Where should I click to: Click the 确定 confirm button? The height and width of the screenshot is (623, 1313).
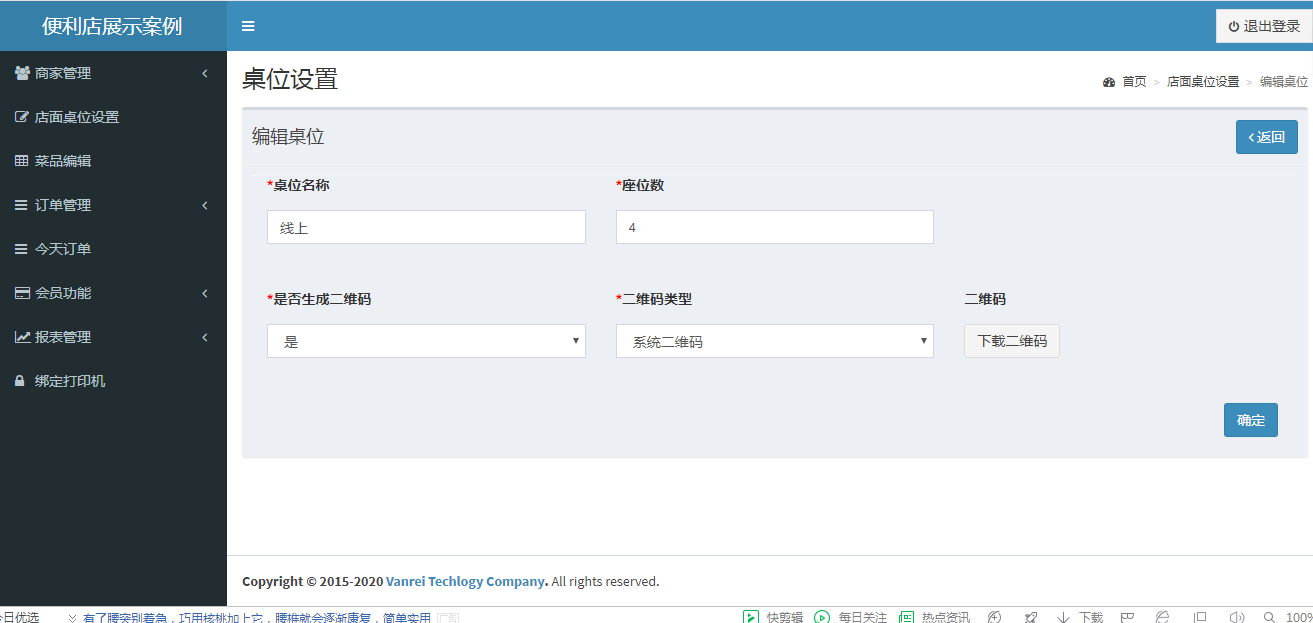pyautogui.click(x=1251, y=420)
